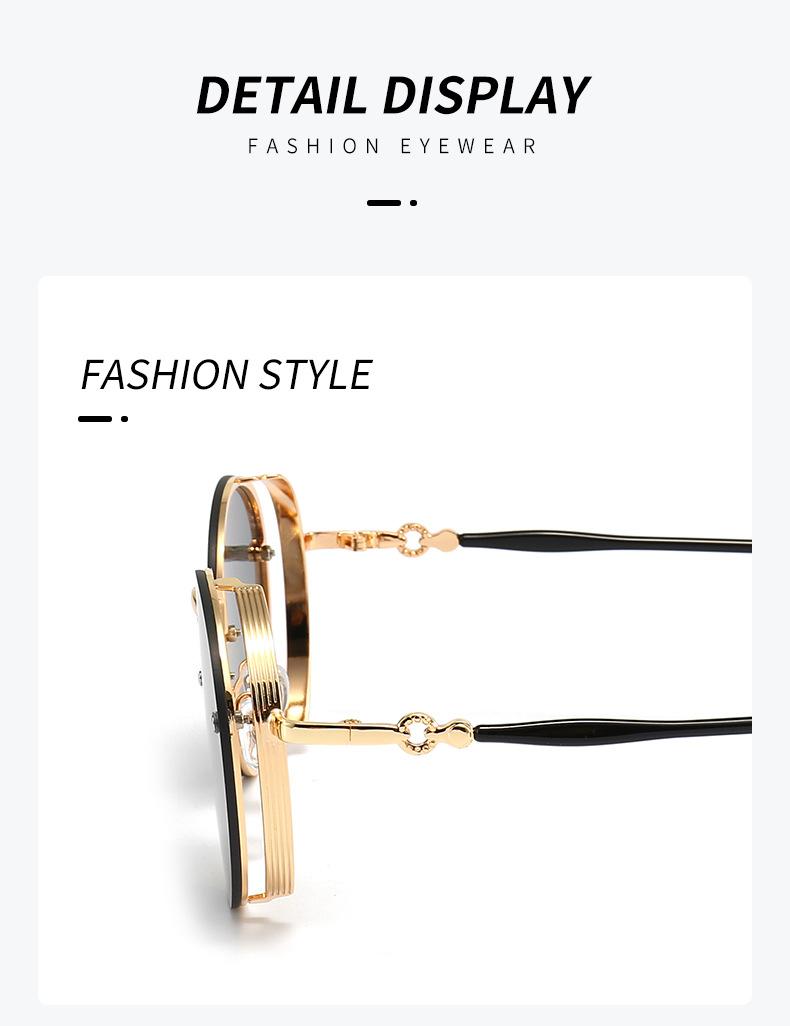Click the lower black temple arm

pos(613,730)
